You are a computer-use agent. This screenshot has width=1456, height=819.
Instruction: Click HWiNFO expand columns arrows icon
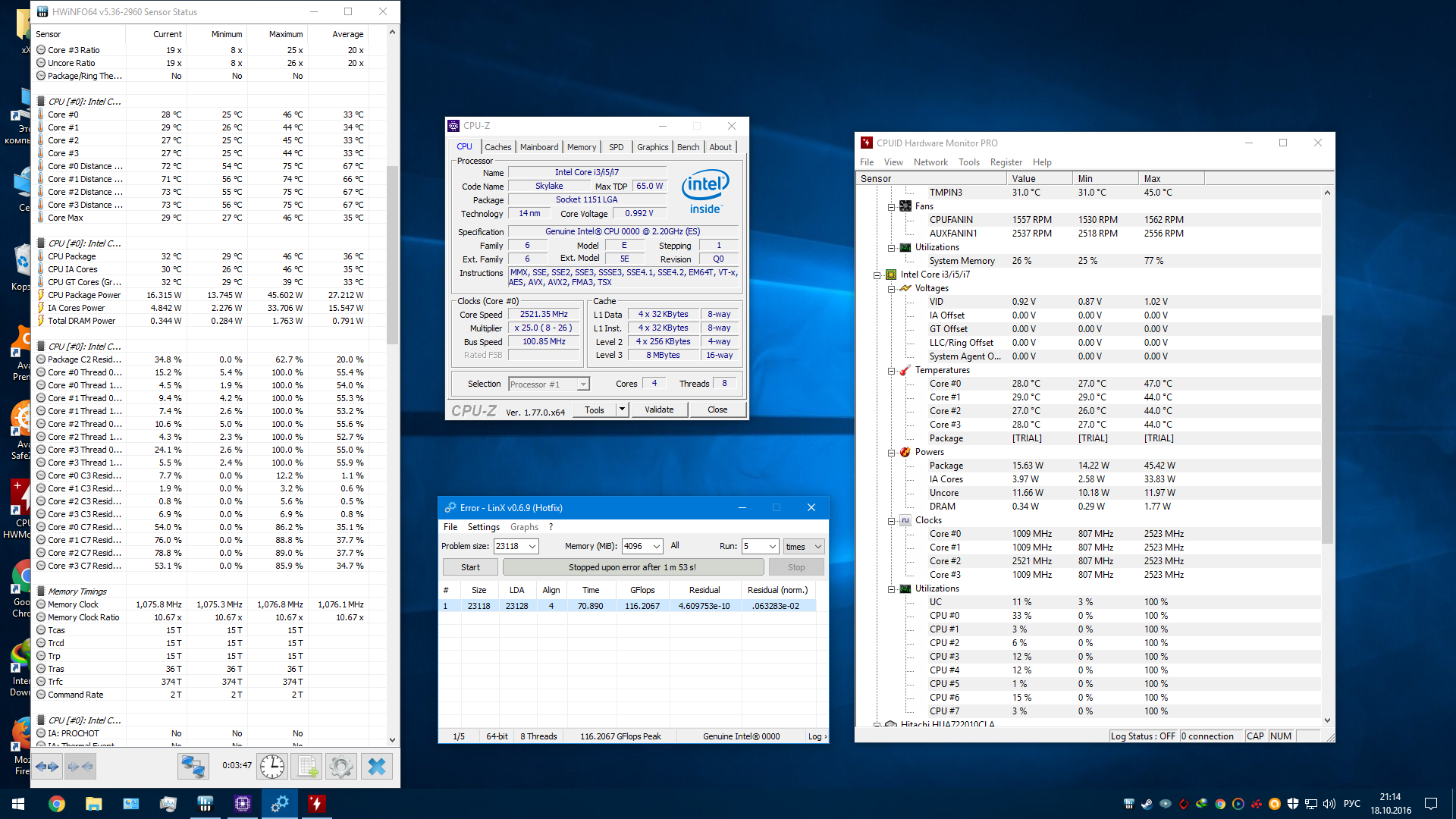pos(48,767)
